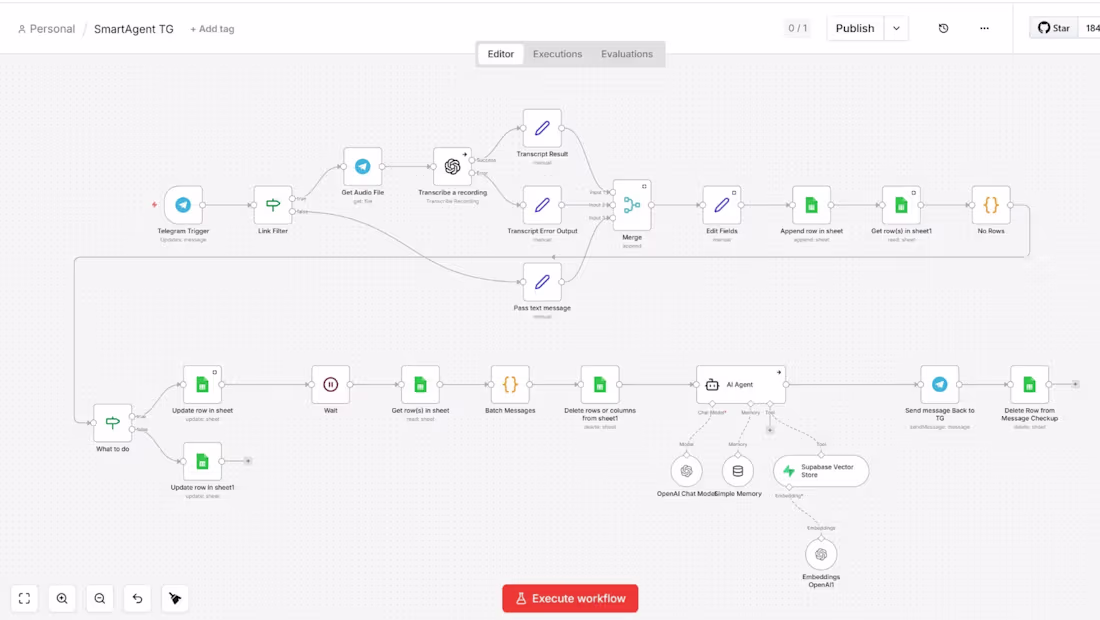1100x620 pixels.
Task: Select Send message Back to TG node
Action: [940, 384]
